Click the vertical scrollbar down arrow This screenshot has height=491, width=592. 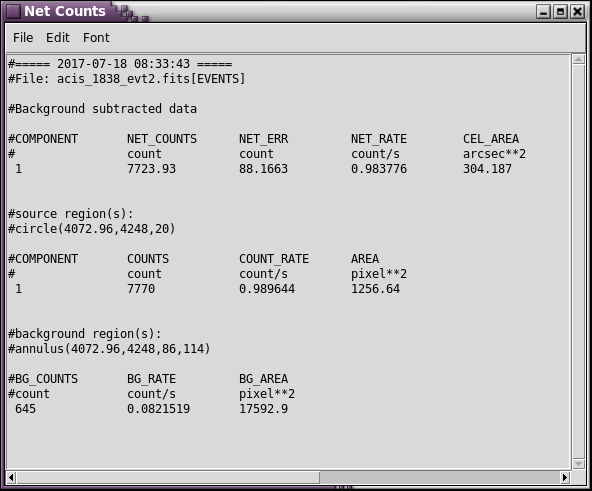pos(578,463)
